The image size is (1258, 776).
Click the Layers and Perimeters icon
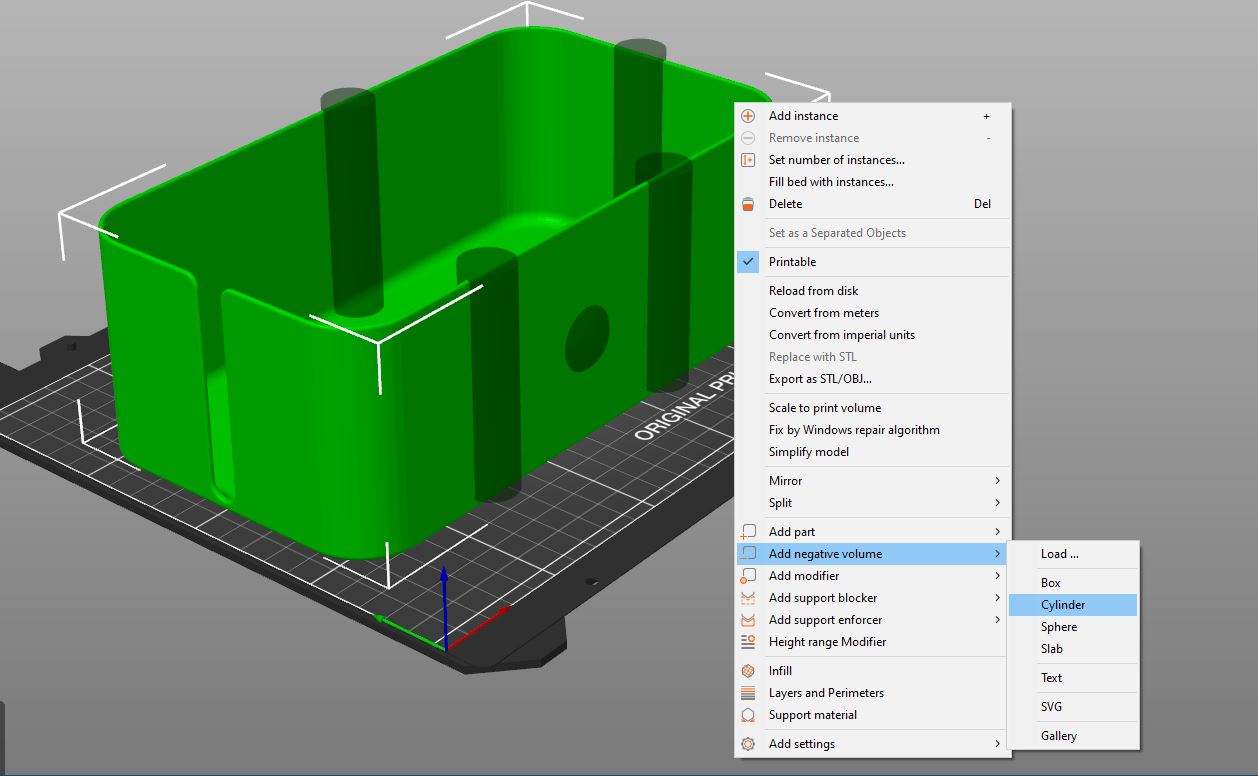tap(748, 693)
